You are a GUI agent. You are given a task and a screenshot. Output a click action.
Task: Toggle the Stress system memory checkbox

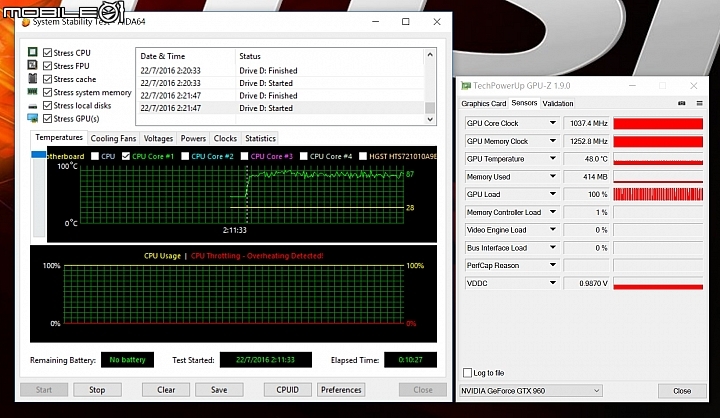47,92
